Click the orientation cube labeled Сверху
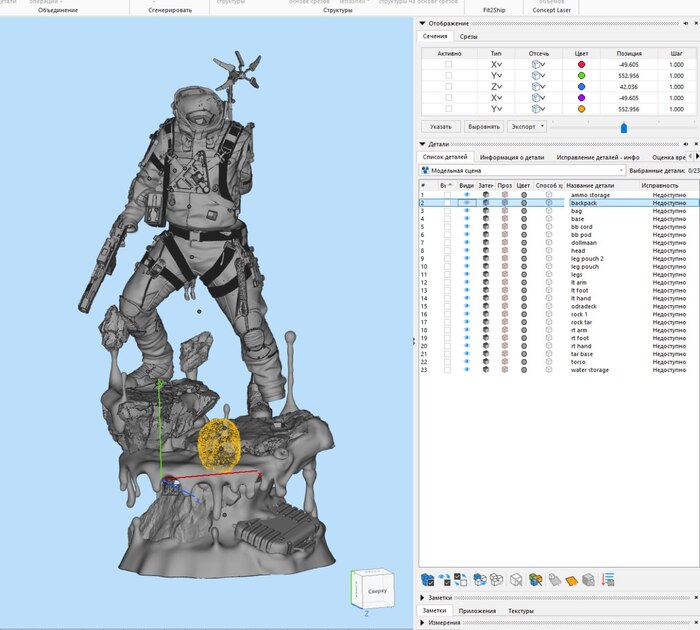Image resolution: width=700 pixels, height=630 pixels. tap(373, 588)
